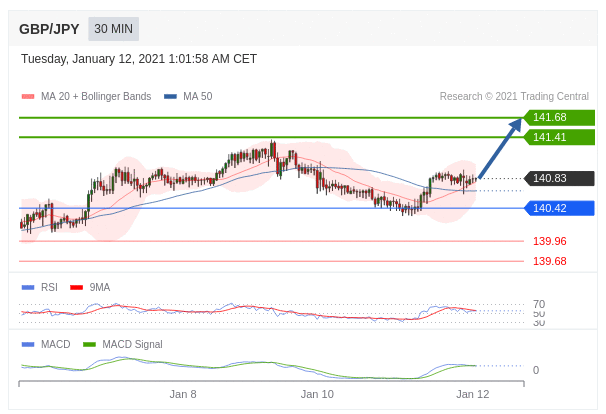The image size is (606, 414).
Task: Click the 139.68 support level label
Action: click(550, 261)
